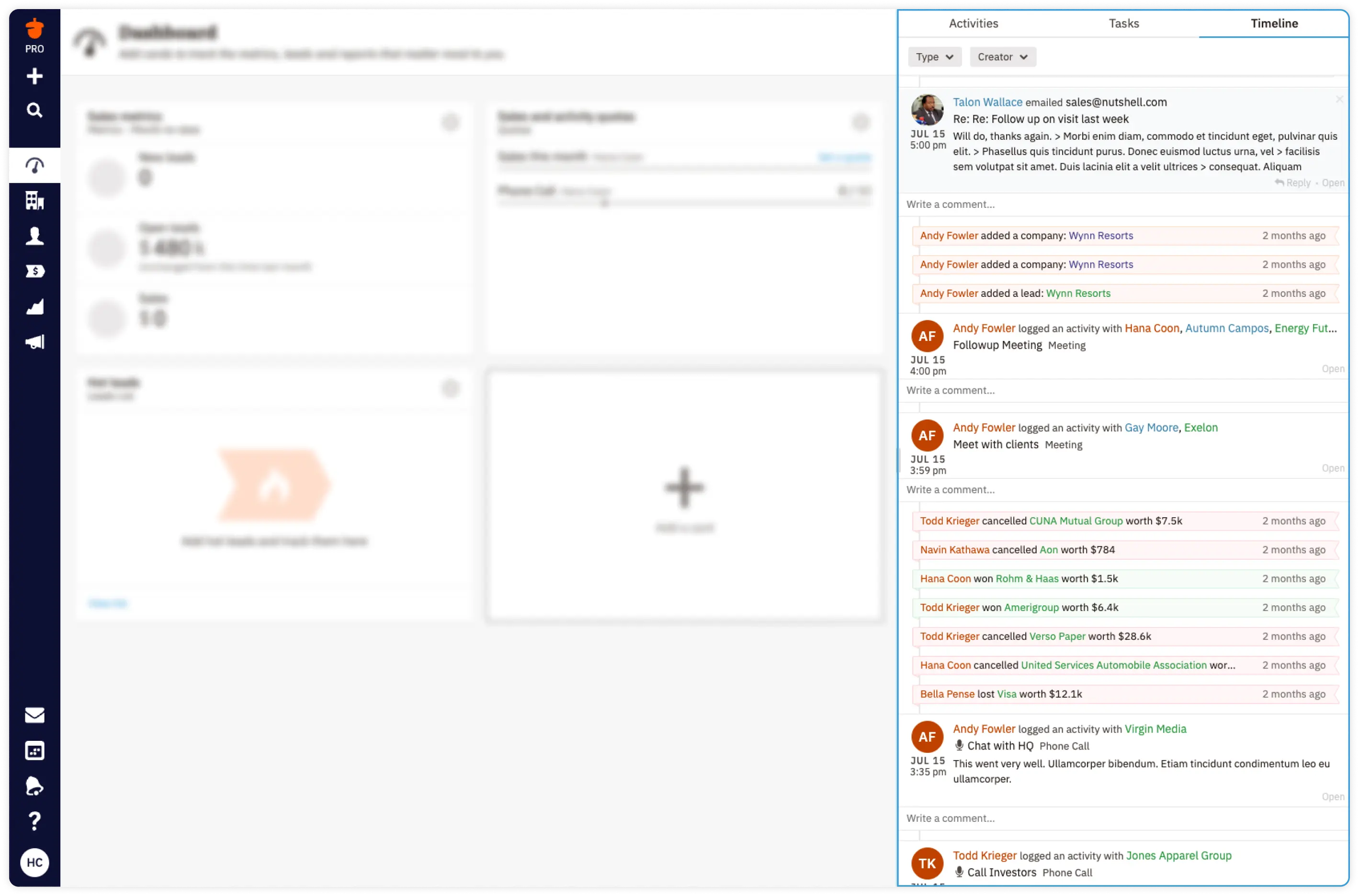Switch to the Tasks tab

[1124, 23]
